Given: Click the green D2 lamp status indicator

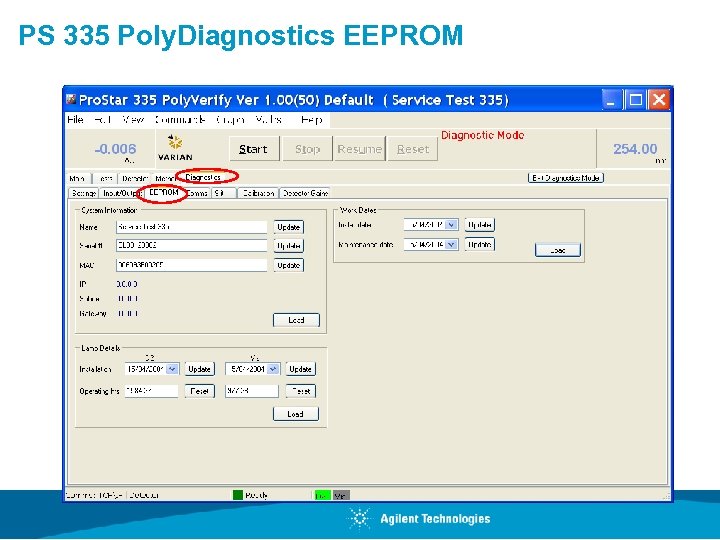Looking at the screenshot, I should pos(322,495).
